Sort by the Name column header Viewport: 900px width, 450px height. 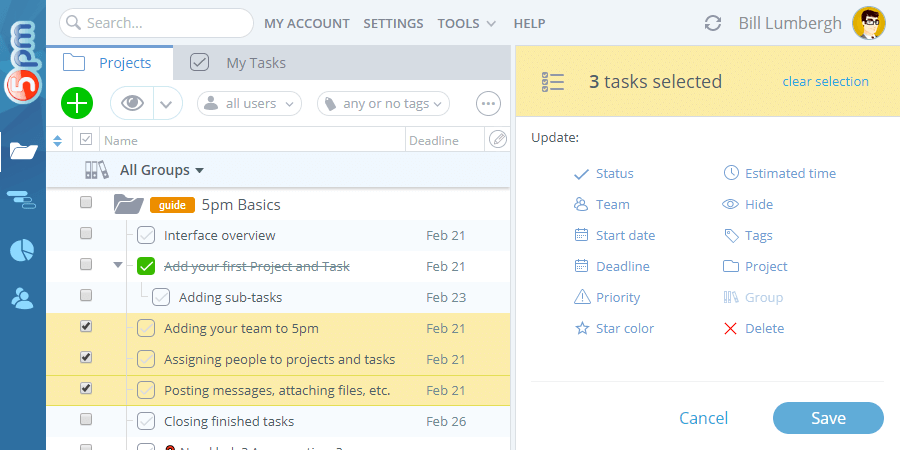121,141
